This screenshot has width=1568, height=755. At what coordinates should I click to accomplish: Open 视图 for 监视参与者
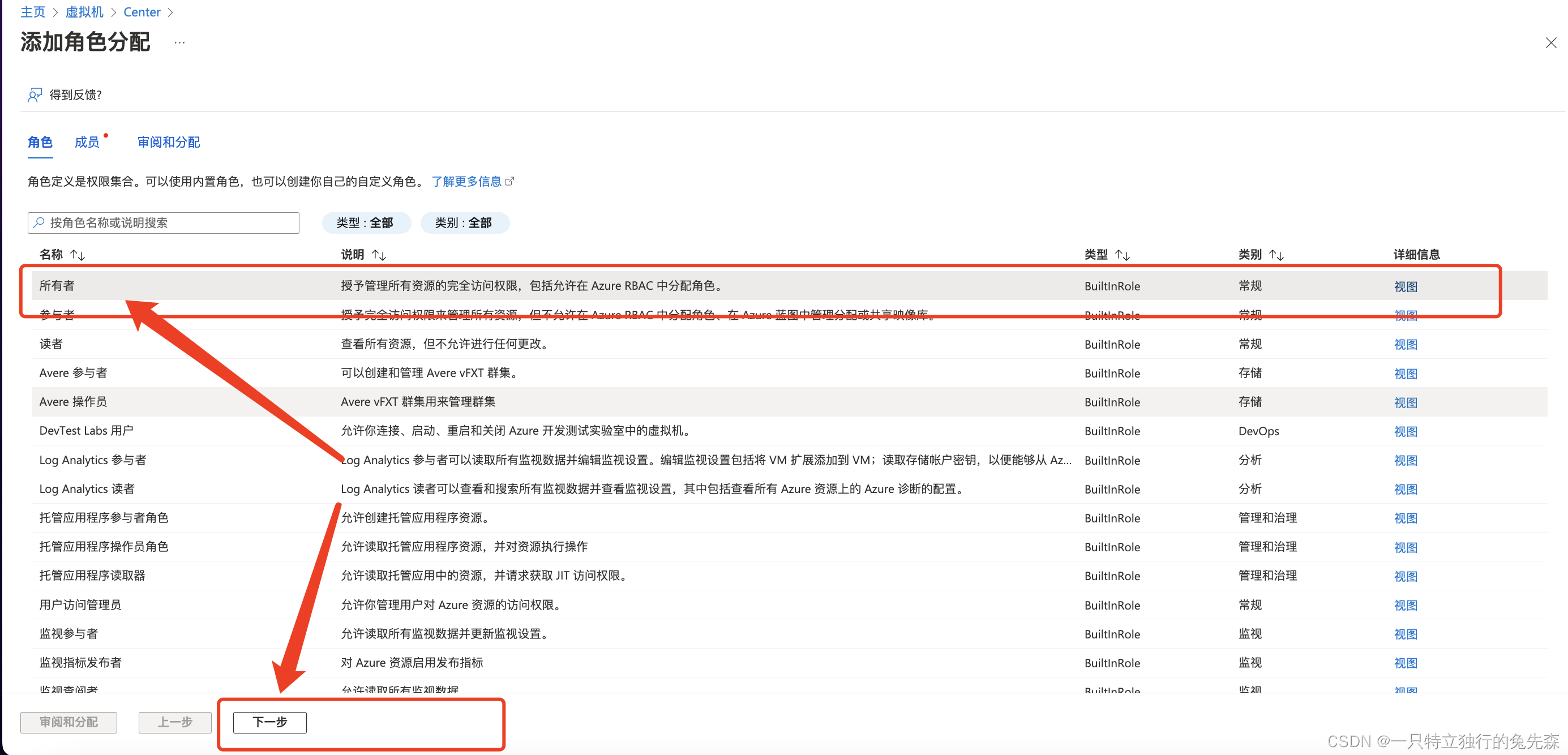tap(1406, 634)
